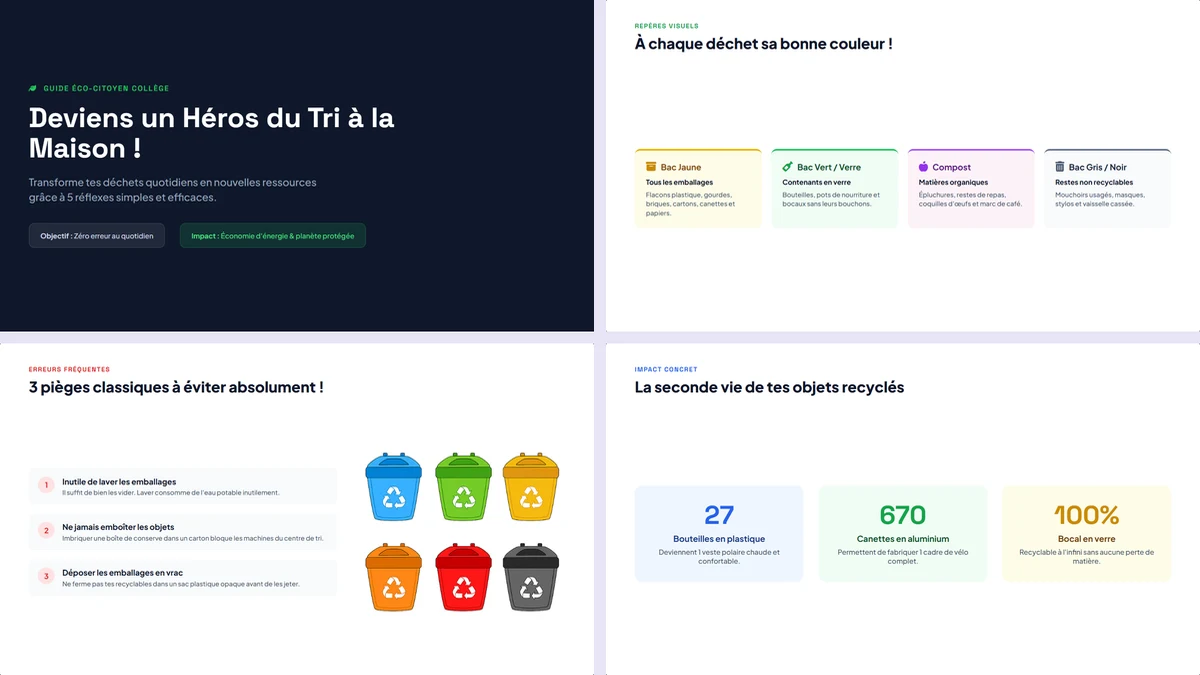1200x675 pixels.
Task: Select the red recycling bin illustration
Action: coord(464,577)
